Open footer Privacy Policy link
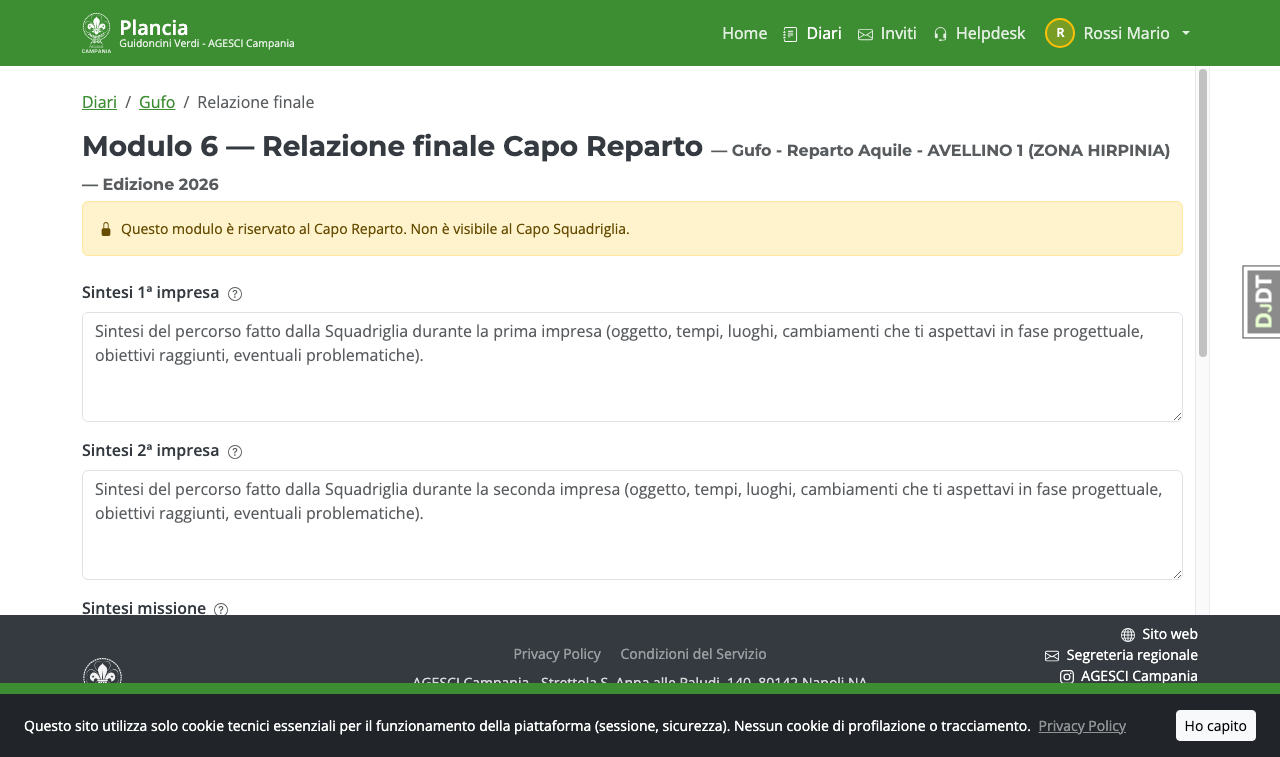Screen dimensions: 1280x757 click(x=557, y=654)
